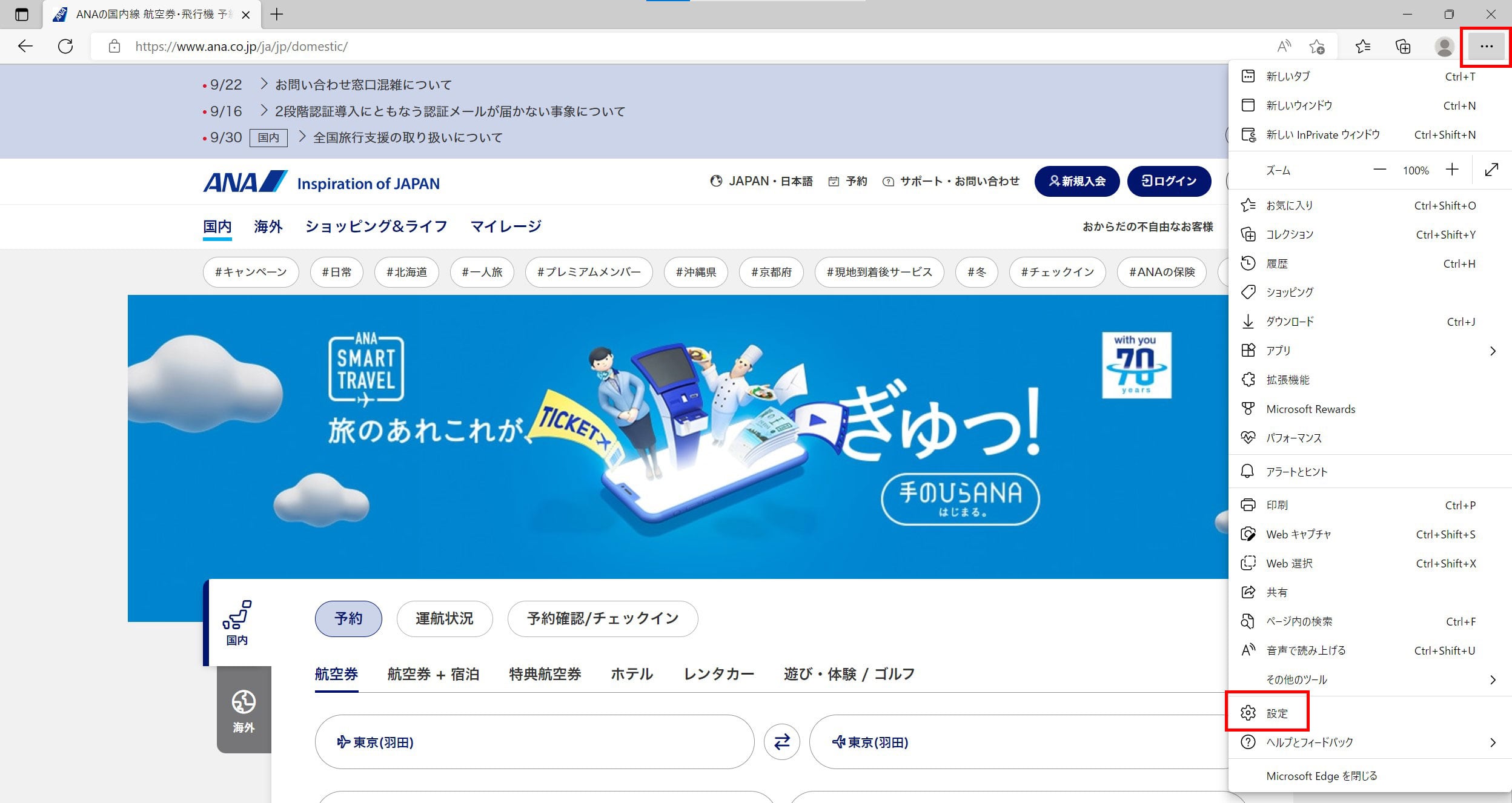
Task: Click the browser back arrow
Action: (25, 46)
